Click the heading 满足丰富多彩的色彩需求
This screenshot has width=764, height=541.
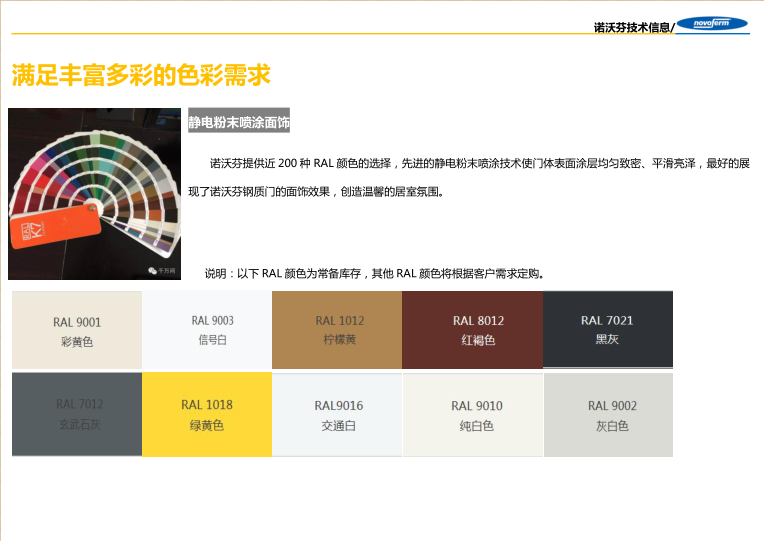141,75
